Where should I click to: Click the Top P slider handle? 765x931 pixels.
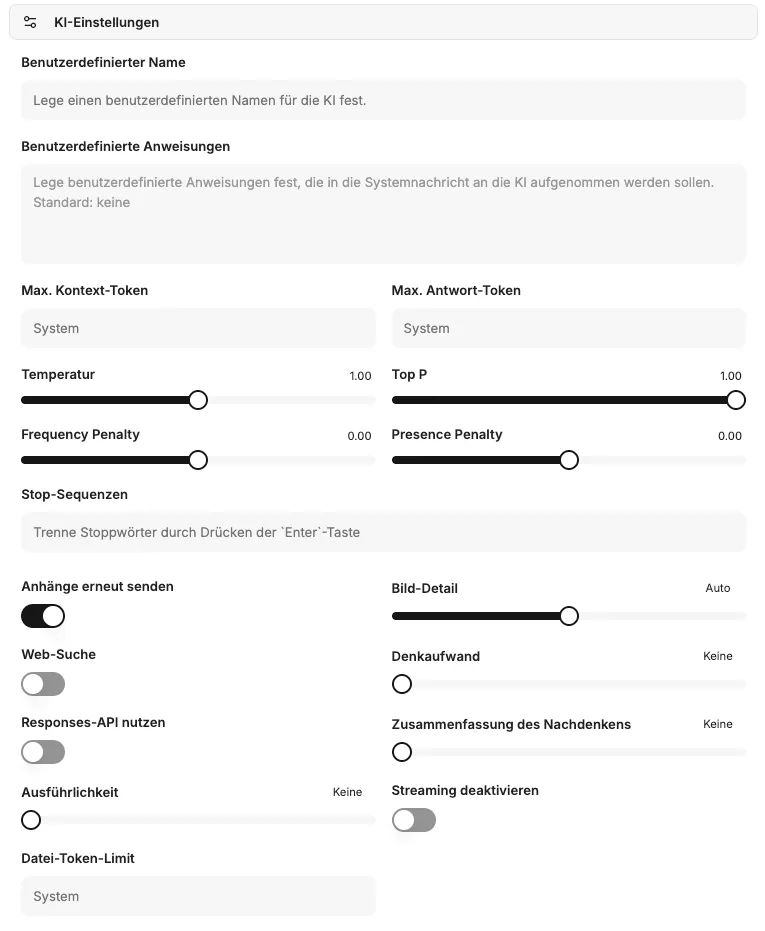736,400
